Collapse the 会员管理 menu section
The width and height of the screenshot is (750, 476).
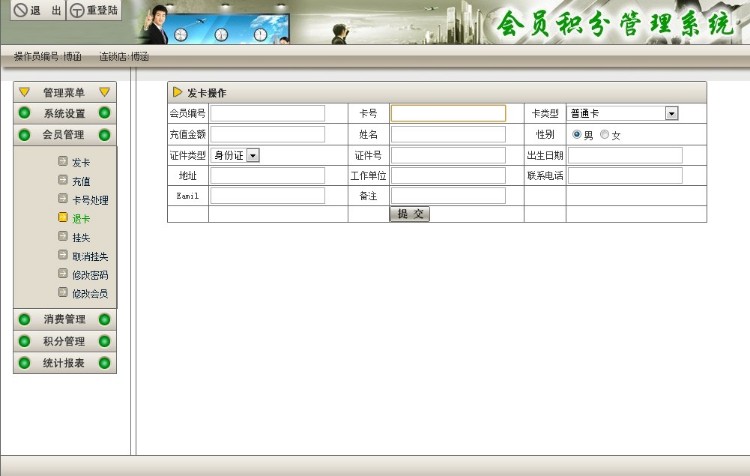(65, 135)
